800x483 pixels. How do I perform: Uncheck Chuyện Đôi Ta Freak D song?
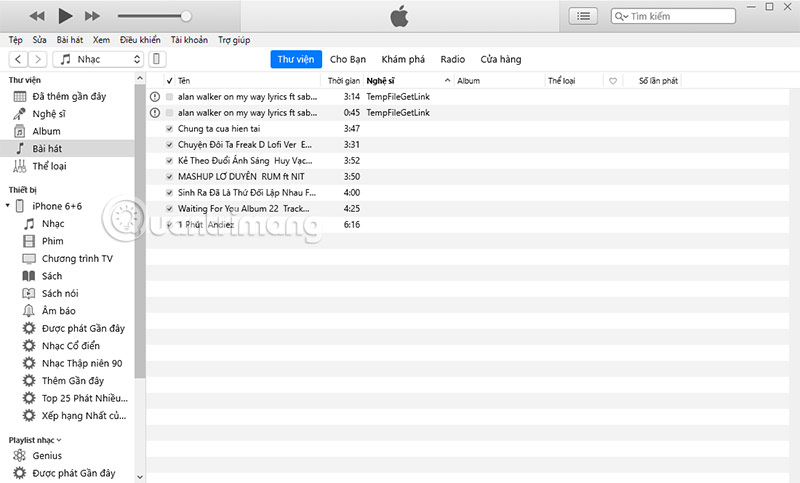pyautogui.click(x=169, y=144)
